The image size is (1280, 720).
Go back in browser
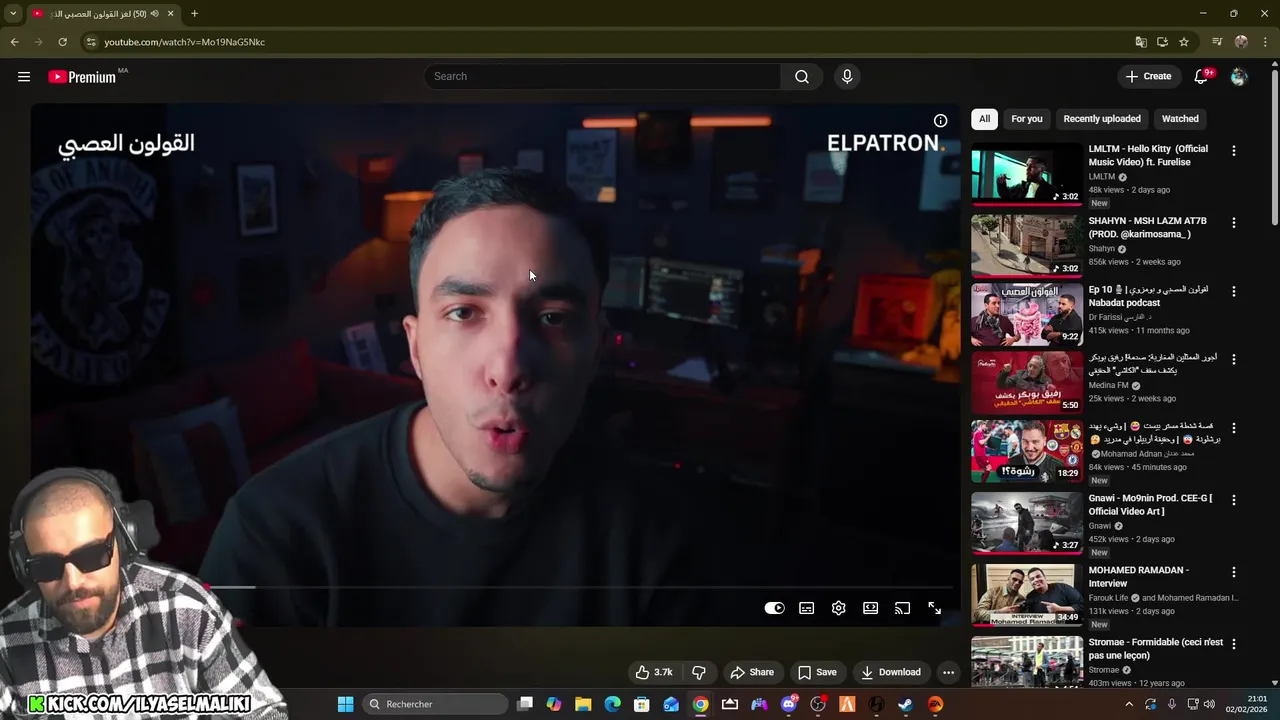pos(14,42)
